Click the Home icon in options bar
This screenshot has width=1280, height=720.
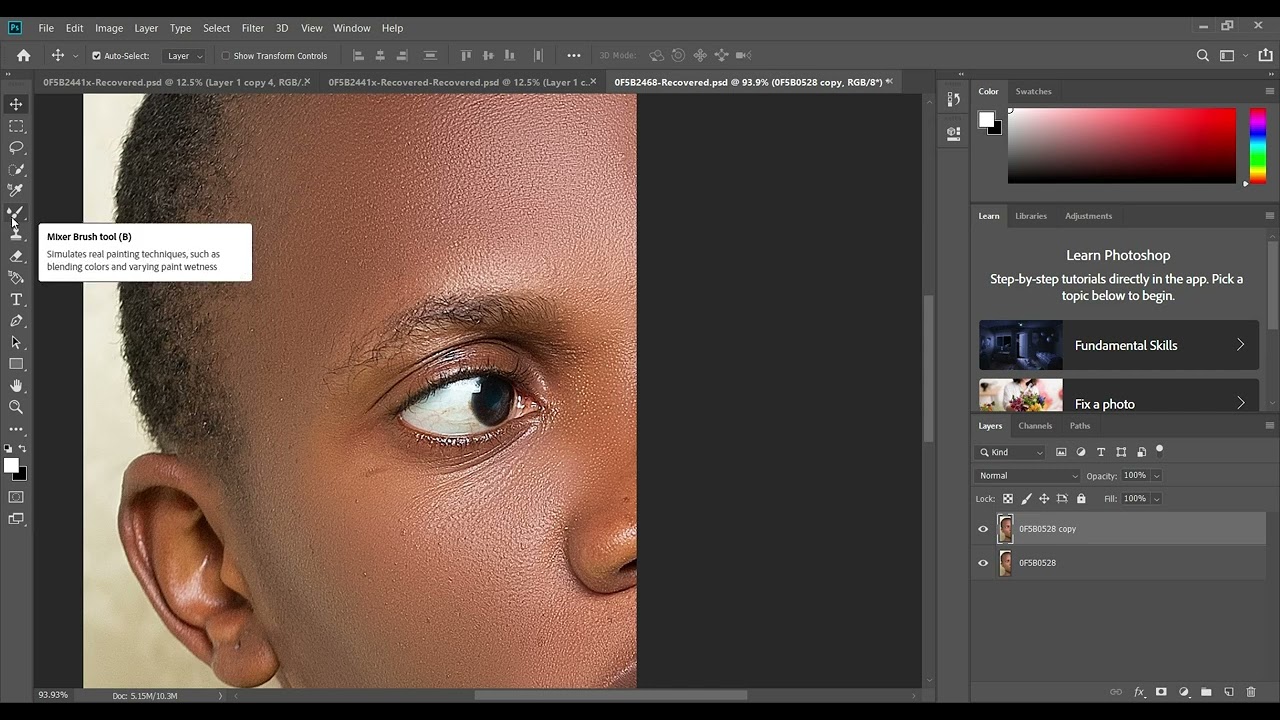pos(24,56)
